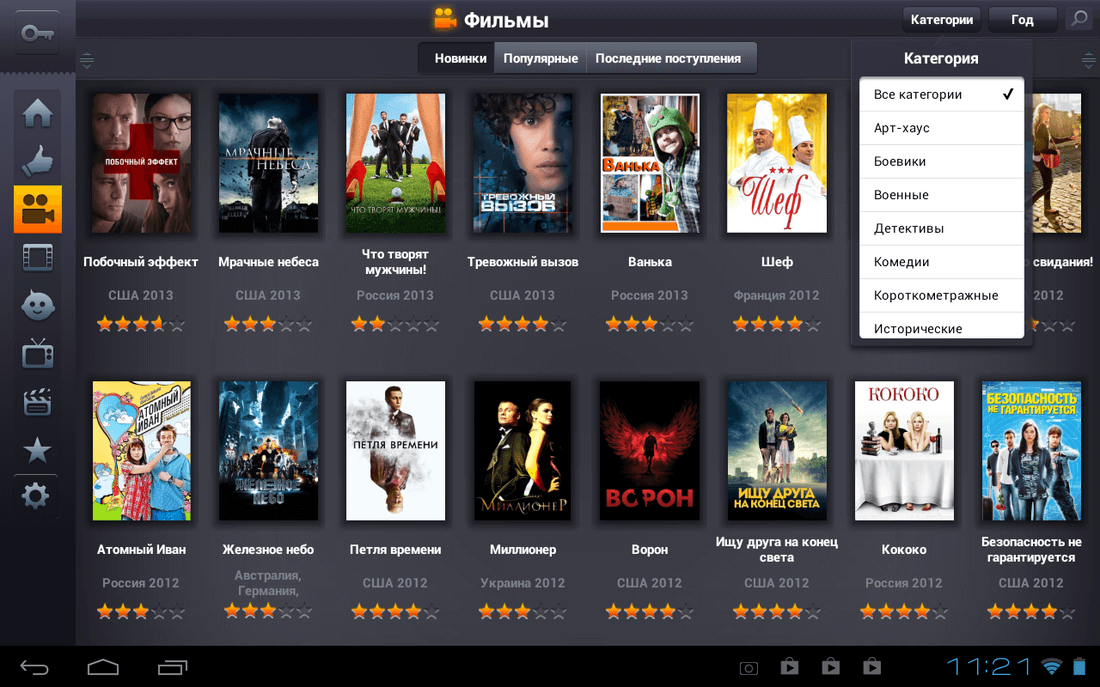Click Франция 2012 under Шеф
1100x687 pixels.
click(x=777, y=295)
